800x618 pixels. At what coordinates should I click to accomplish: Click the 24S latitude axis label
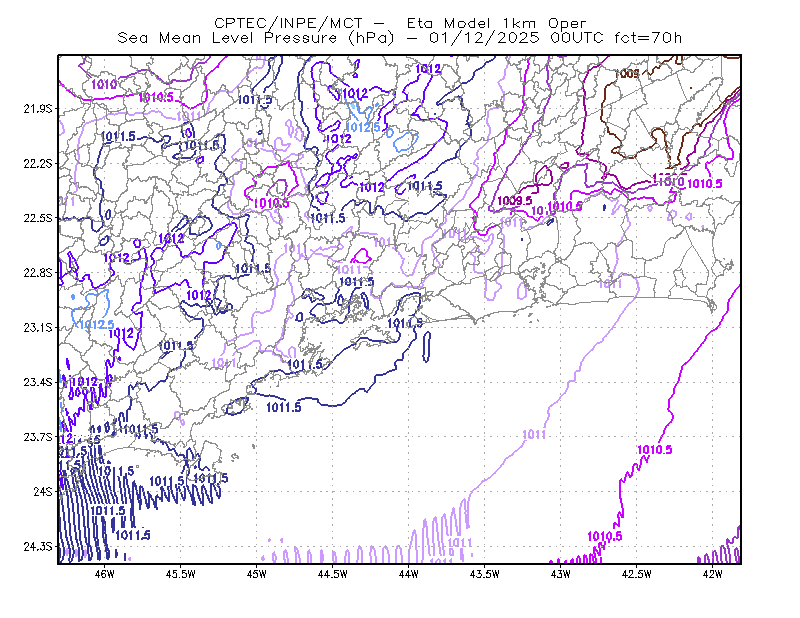point(43,491)
